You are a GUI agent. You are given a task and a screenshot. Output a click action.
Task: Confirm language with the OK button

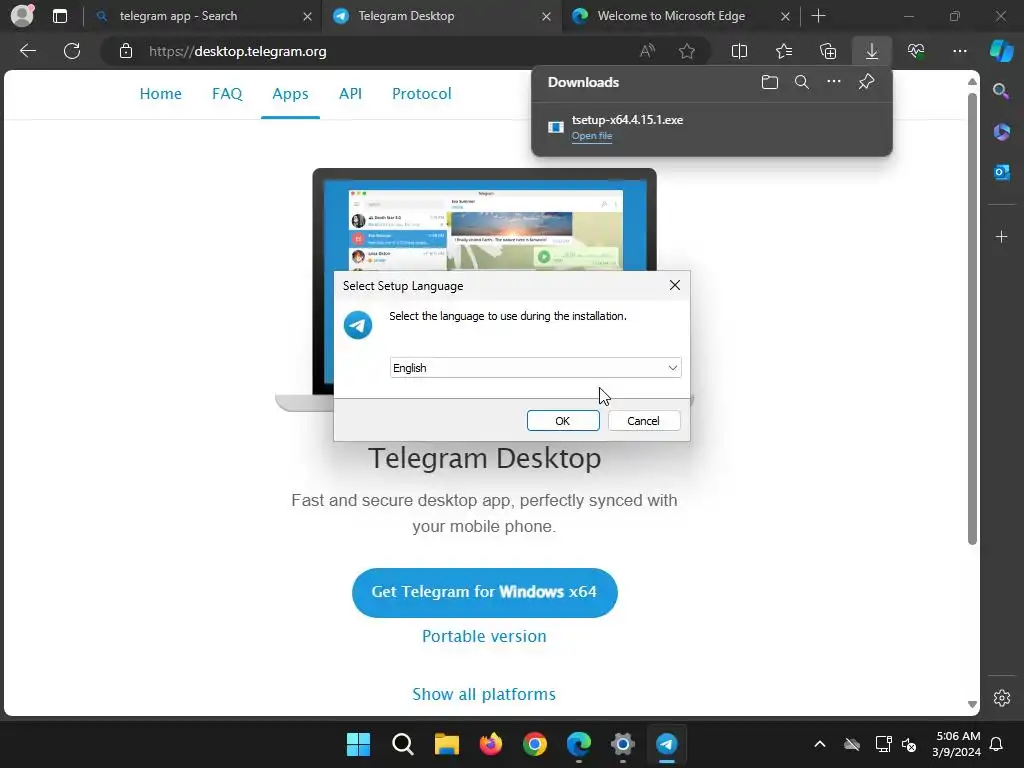pos(563,421)
